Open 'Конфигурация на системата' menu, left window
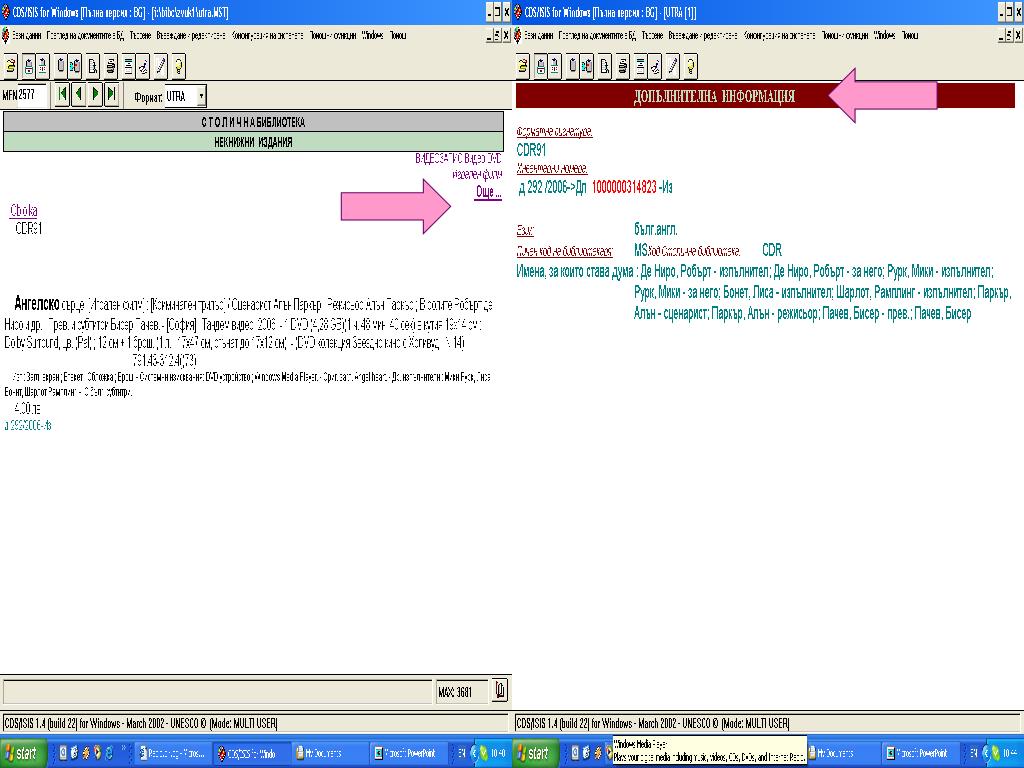Viewport: 1024px width, 768px height. point(267,35)
